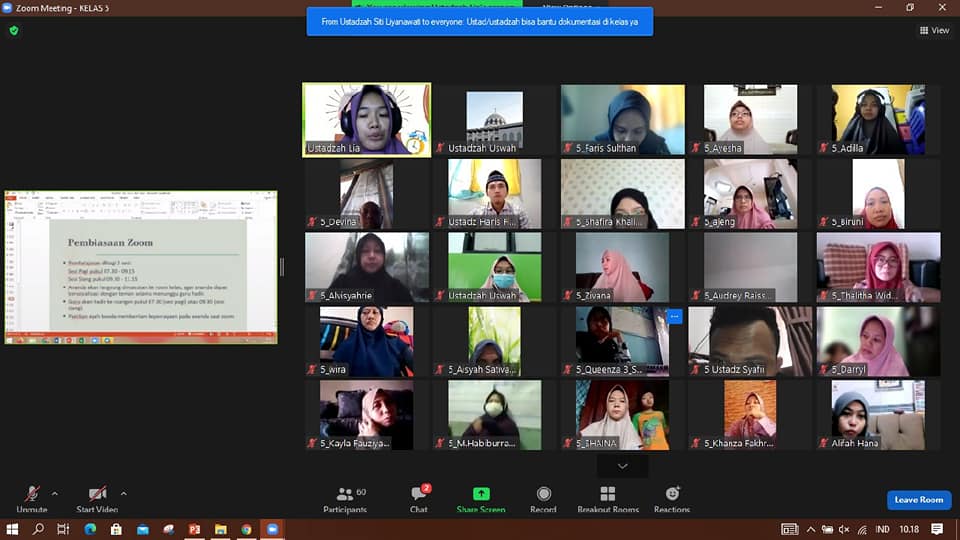The height and width of the screenshot is (540, 960).
Task: Select the shared screen Pembiasaan Zoom thumbnail
Action: [141, 267]
